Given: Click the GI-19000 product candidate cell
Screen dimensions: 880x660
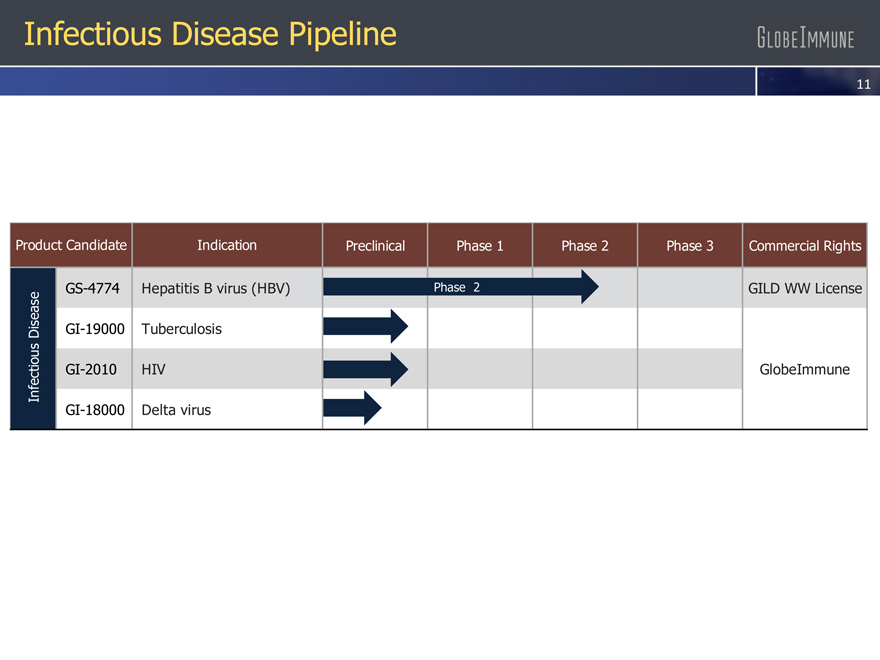Looking at the screenshot, I should [x=93, y=329].
